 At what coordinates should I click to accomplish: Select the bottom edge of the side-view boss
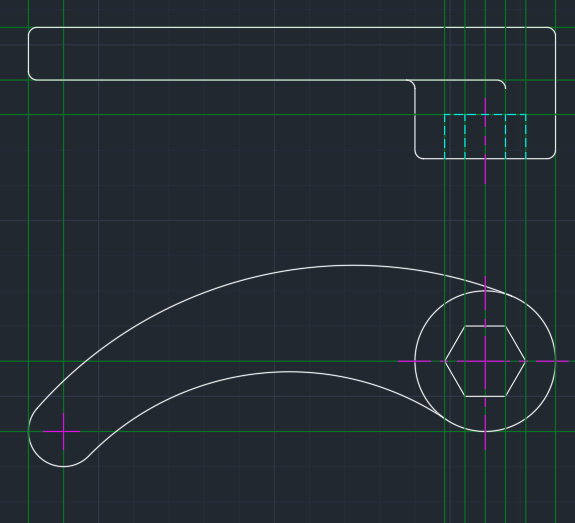tap(485, 159)
